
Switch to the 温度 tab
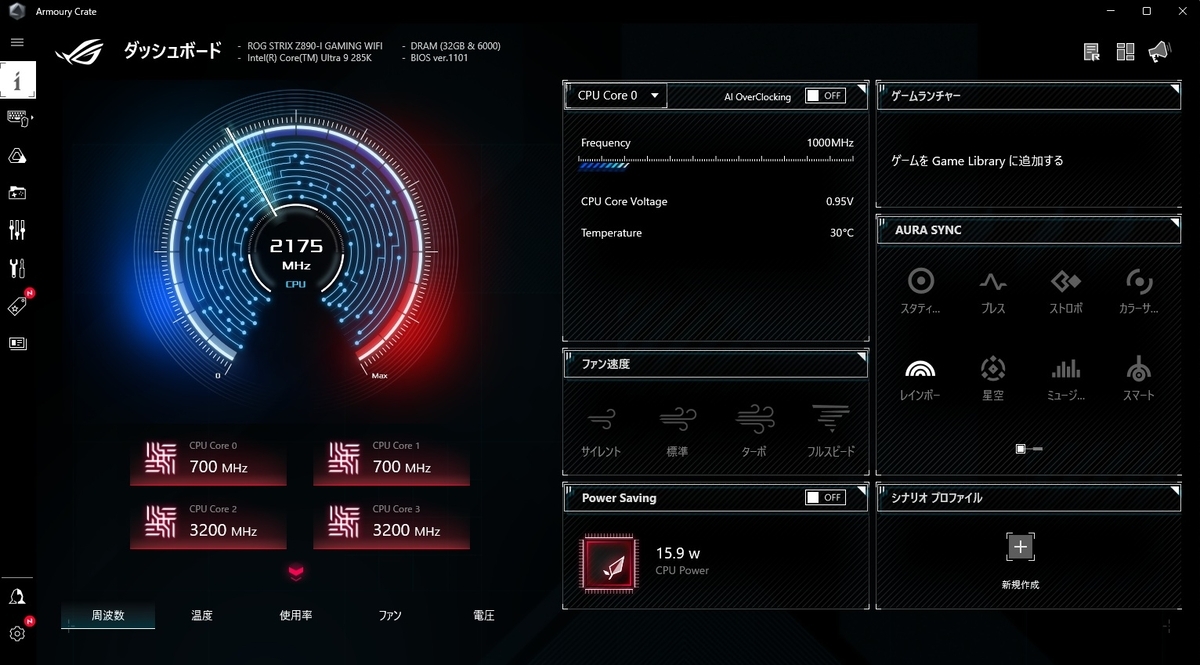(x=201, y=616)
